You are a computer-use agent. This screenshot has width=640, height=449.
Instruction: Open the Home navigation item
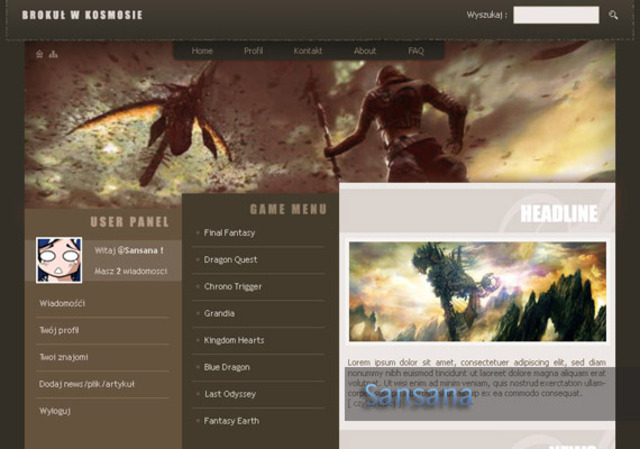202,51
